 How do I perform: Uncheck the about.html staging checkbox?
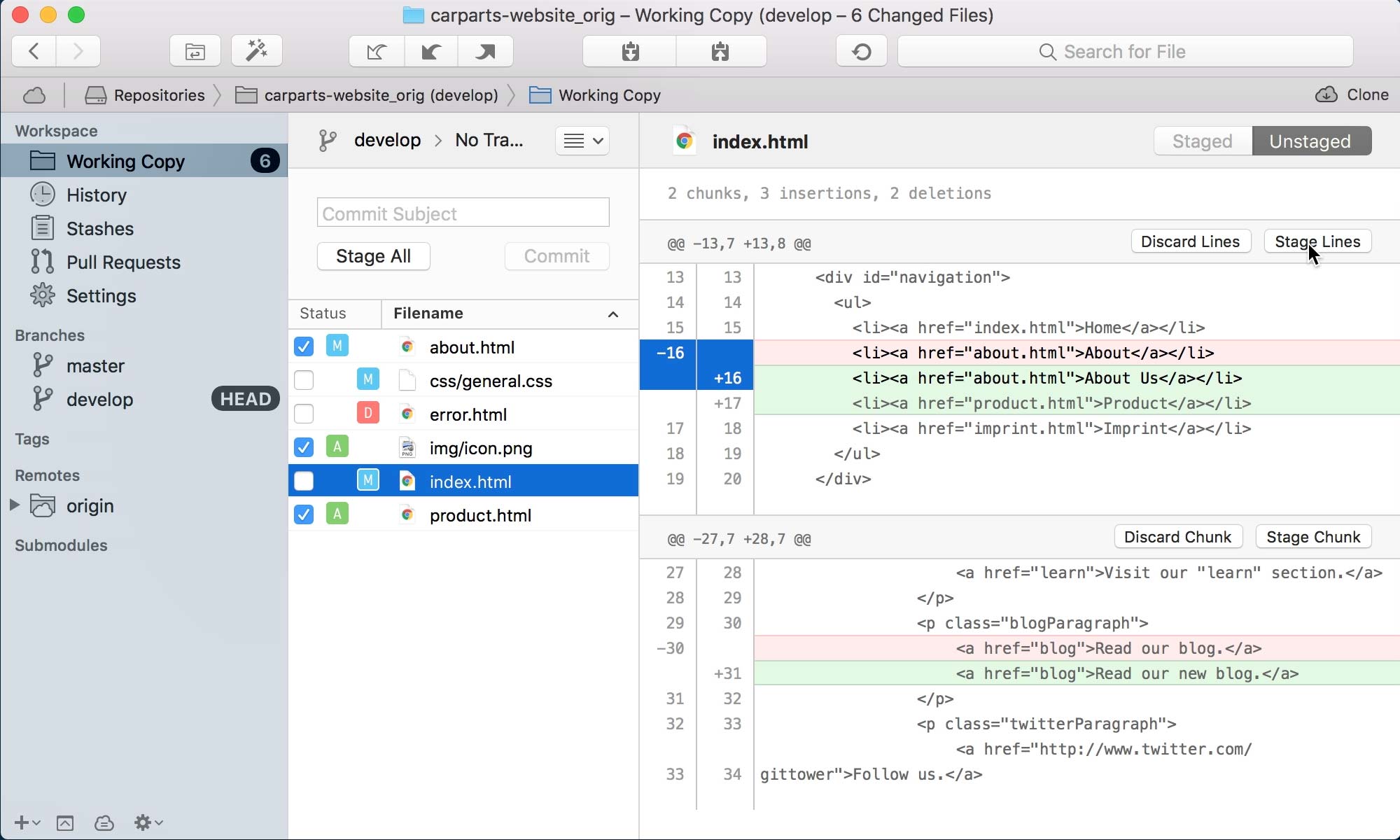(x=304, y=346)
